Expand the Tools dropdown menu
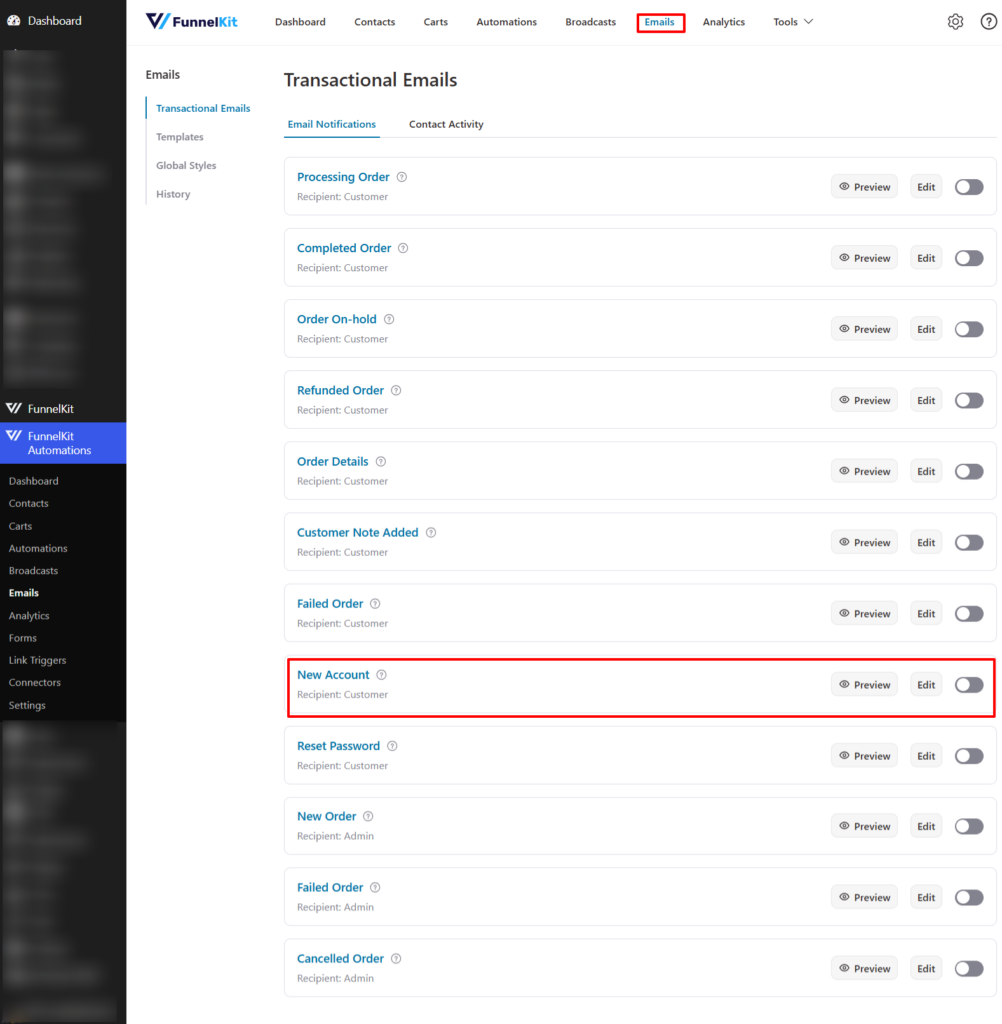1002x1024 pixels. (x=793, y=22)
